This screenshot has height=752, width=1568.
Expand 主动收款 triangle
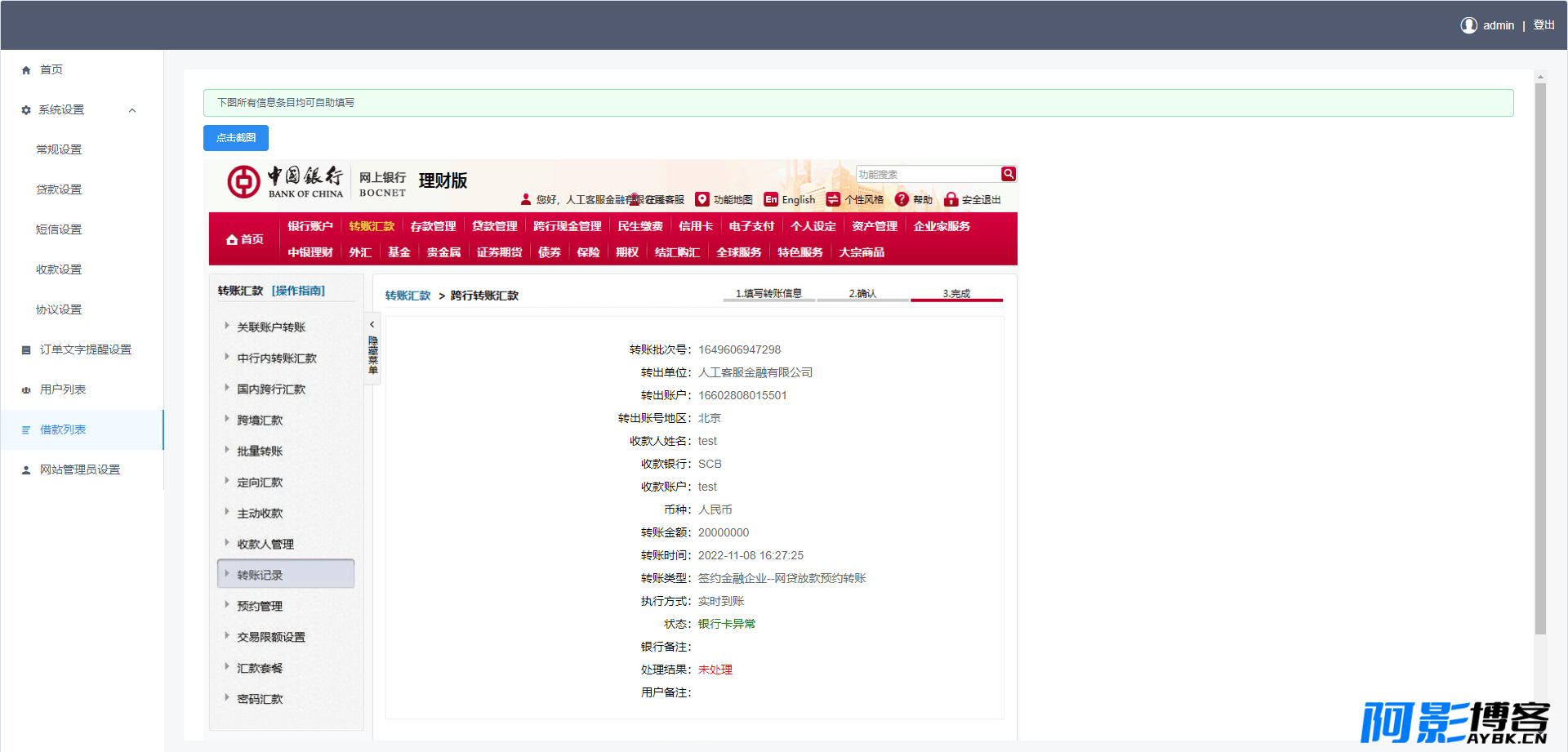pyautogui.click(x=226, y=512)
